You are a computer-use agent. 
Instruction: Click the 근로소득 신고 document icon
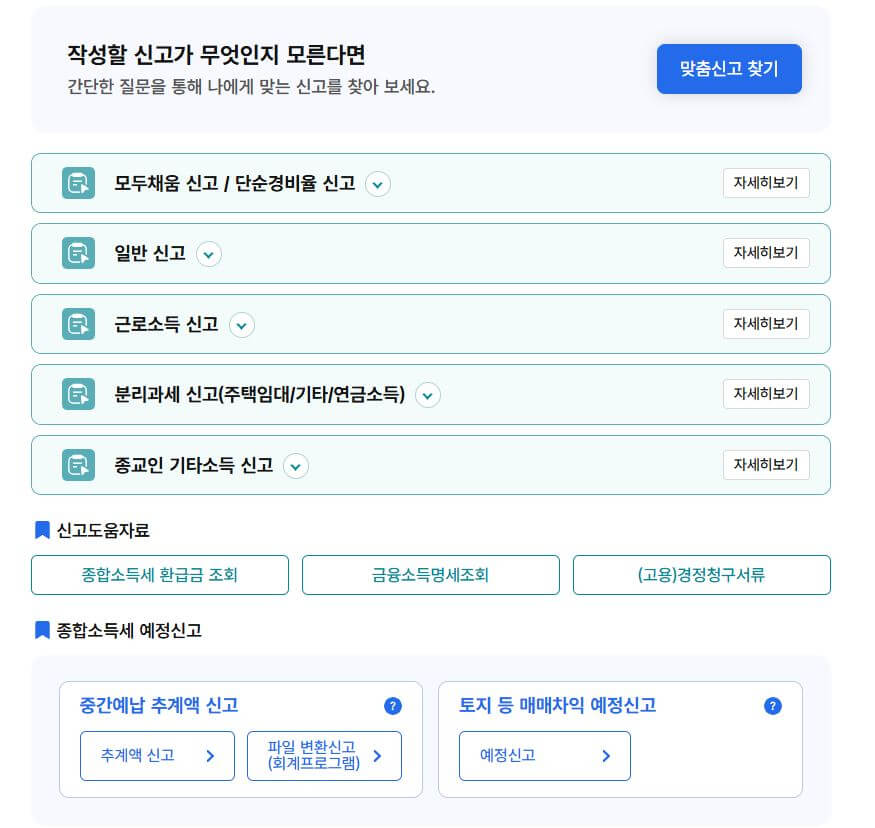[x=78, y=324]
